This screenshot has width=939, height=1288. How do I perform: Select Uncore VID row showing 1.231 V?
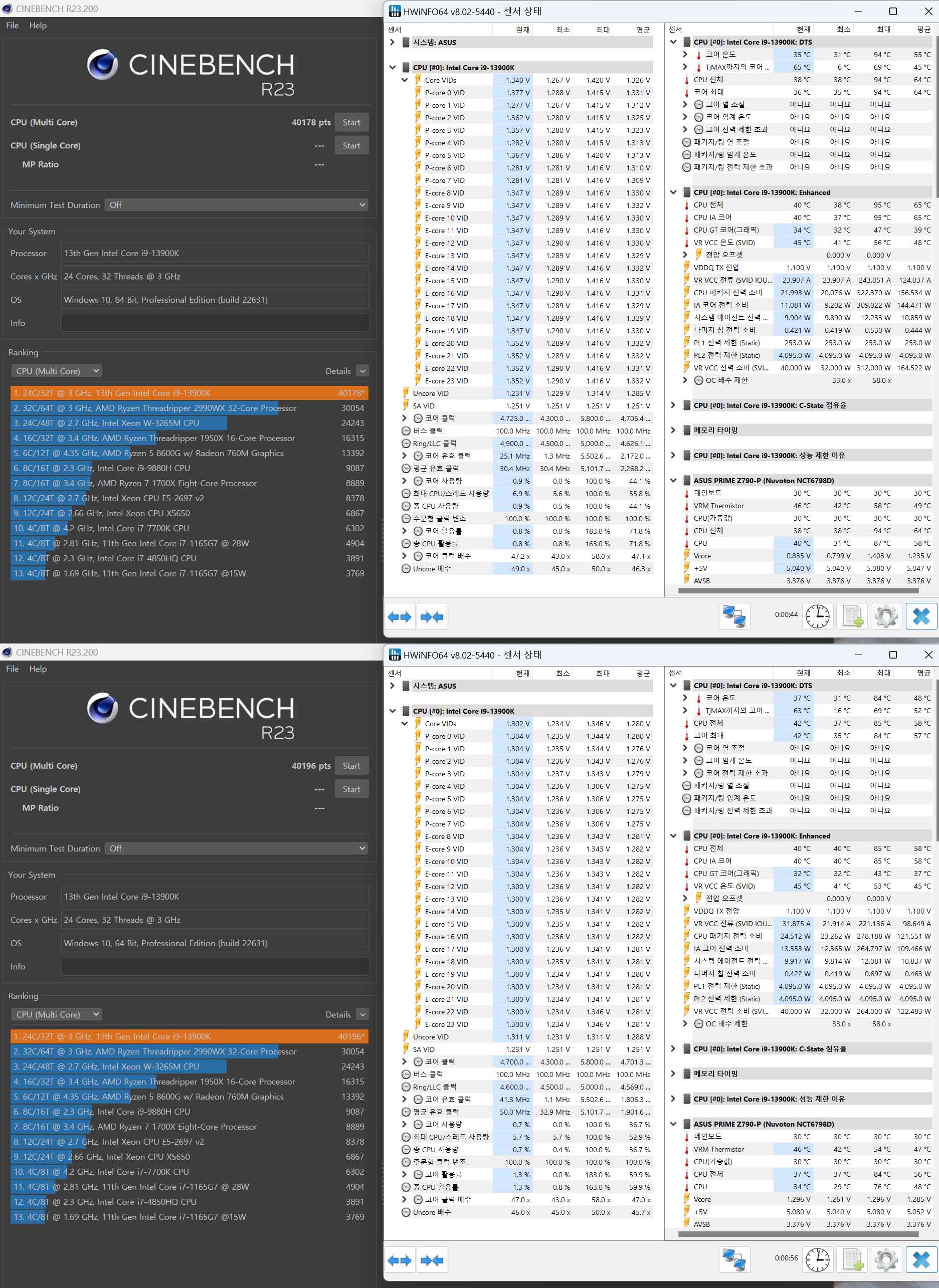(x=527, y=393)
